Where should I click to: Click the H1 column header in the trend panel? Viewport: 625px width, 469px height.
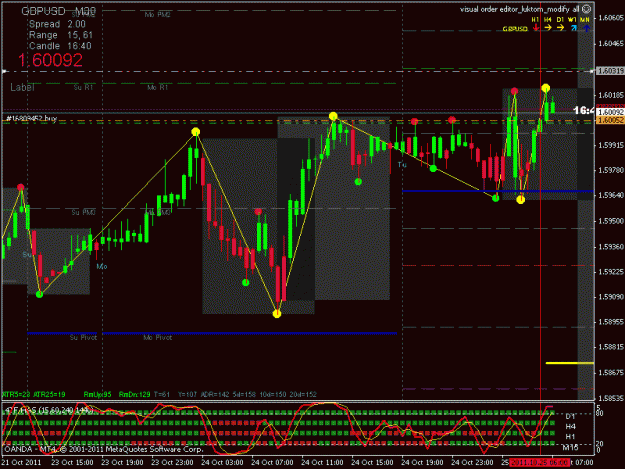point(535,20)
